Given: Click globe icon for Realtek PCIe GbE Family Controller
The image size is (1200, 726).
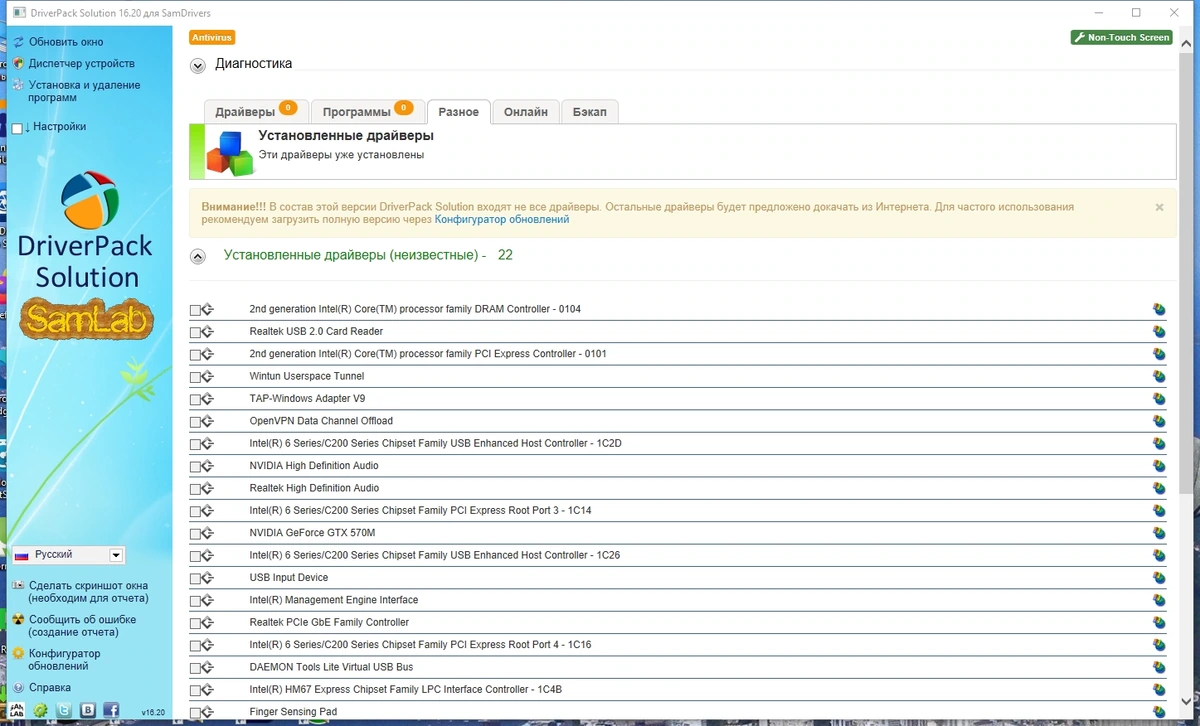Looking at the screenshot, I should tap(1159, 623).
